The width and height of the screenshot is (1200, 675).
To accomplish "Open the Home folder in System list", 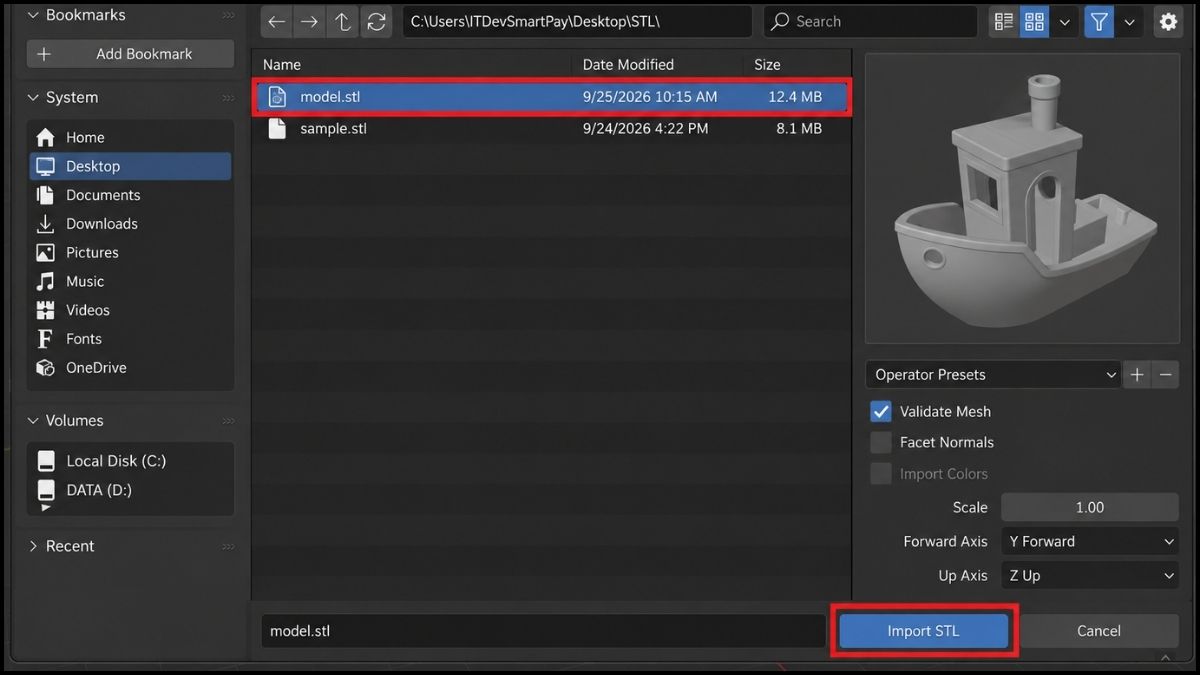I will point(131,137).
